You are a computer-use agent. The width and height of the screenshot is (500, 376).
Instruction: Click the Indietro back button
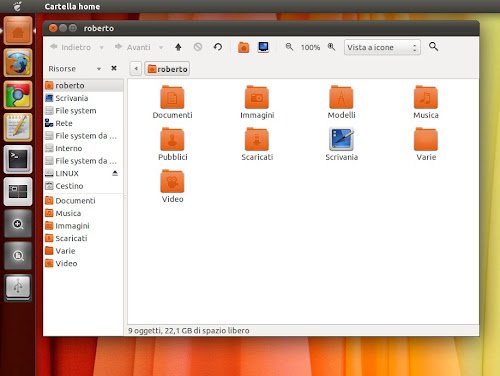pyautogui.click(x=70, y=47)
